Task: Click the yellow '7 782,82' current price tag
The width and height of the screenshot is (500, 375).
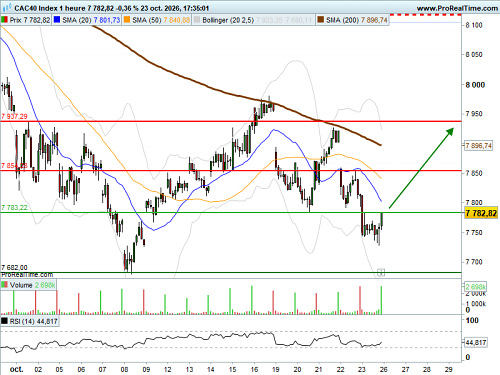Action: tap(481, 213)
